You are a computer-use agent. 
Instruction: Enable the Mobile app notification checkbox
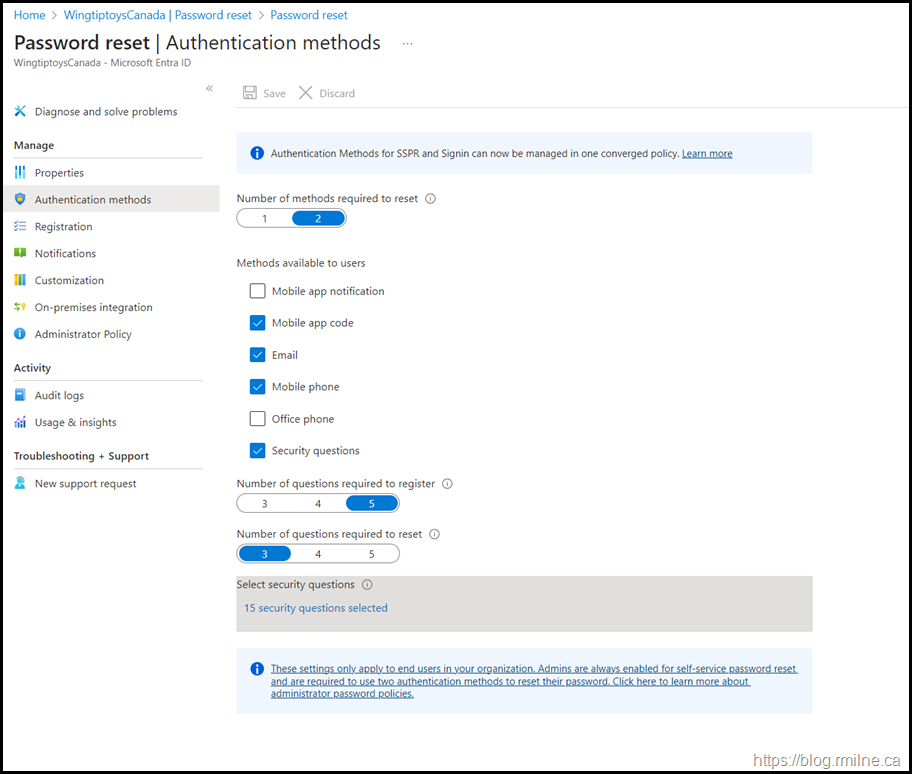(x=257, y=290)
